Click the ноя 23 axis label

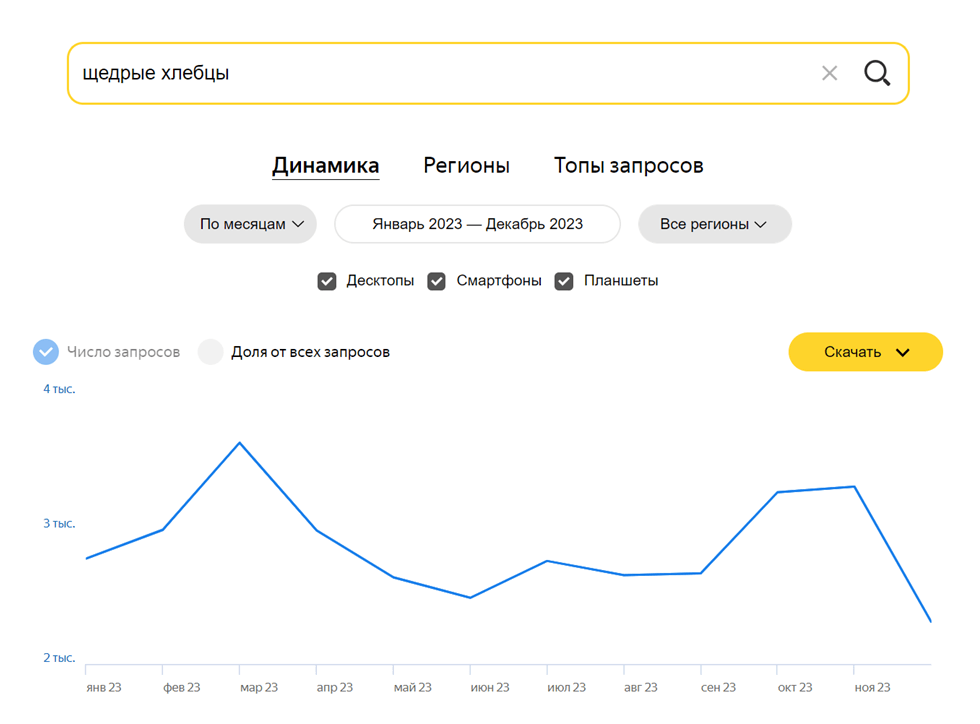[x=872, y=688]
